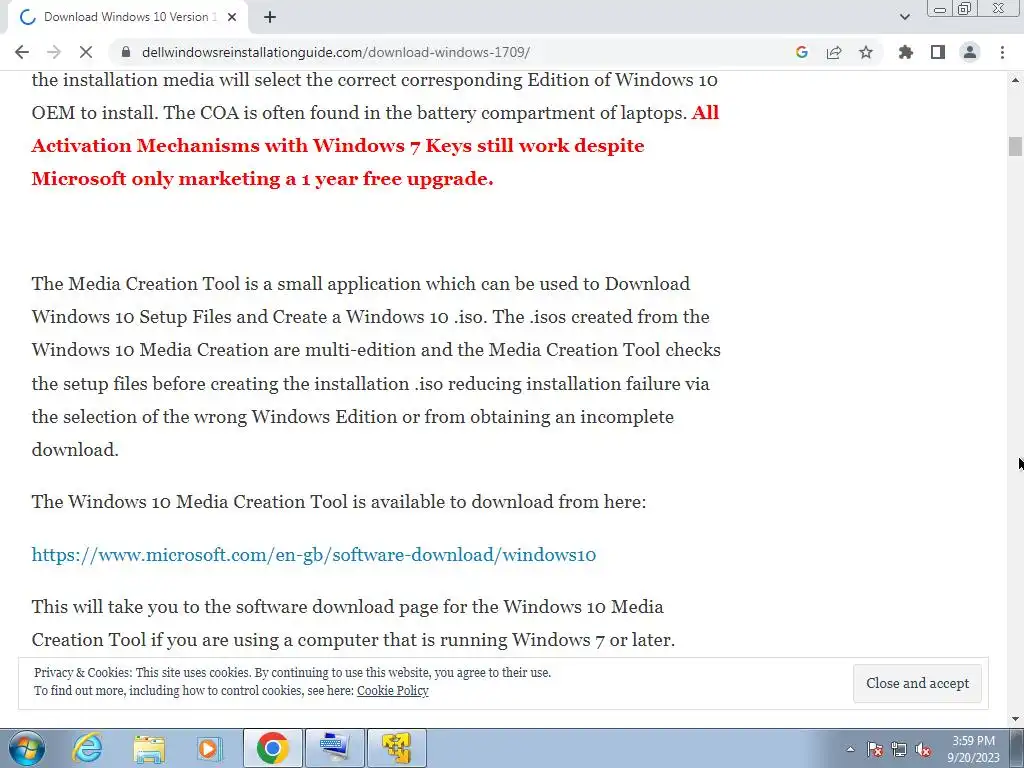Minimize the Chrome window
Viewport: 1024px width, 768px height.
coord(940,9)
